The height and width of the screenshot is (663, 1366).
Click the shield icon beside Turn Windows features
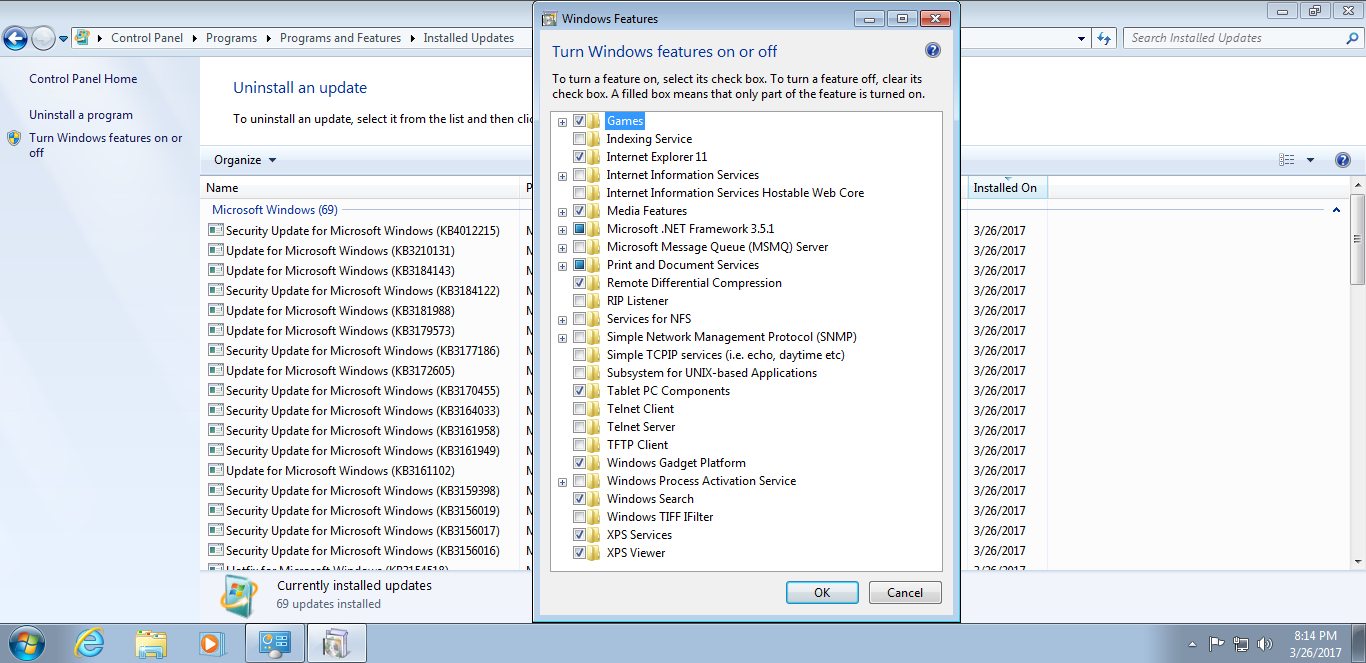(x=14, y=138)
